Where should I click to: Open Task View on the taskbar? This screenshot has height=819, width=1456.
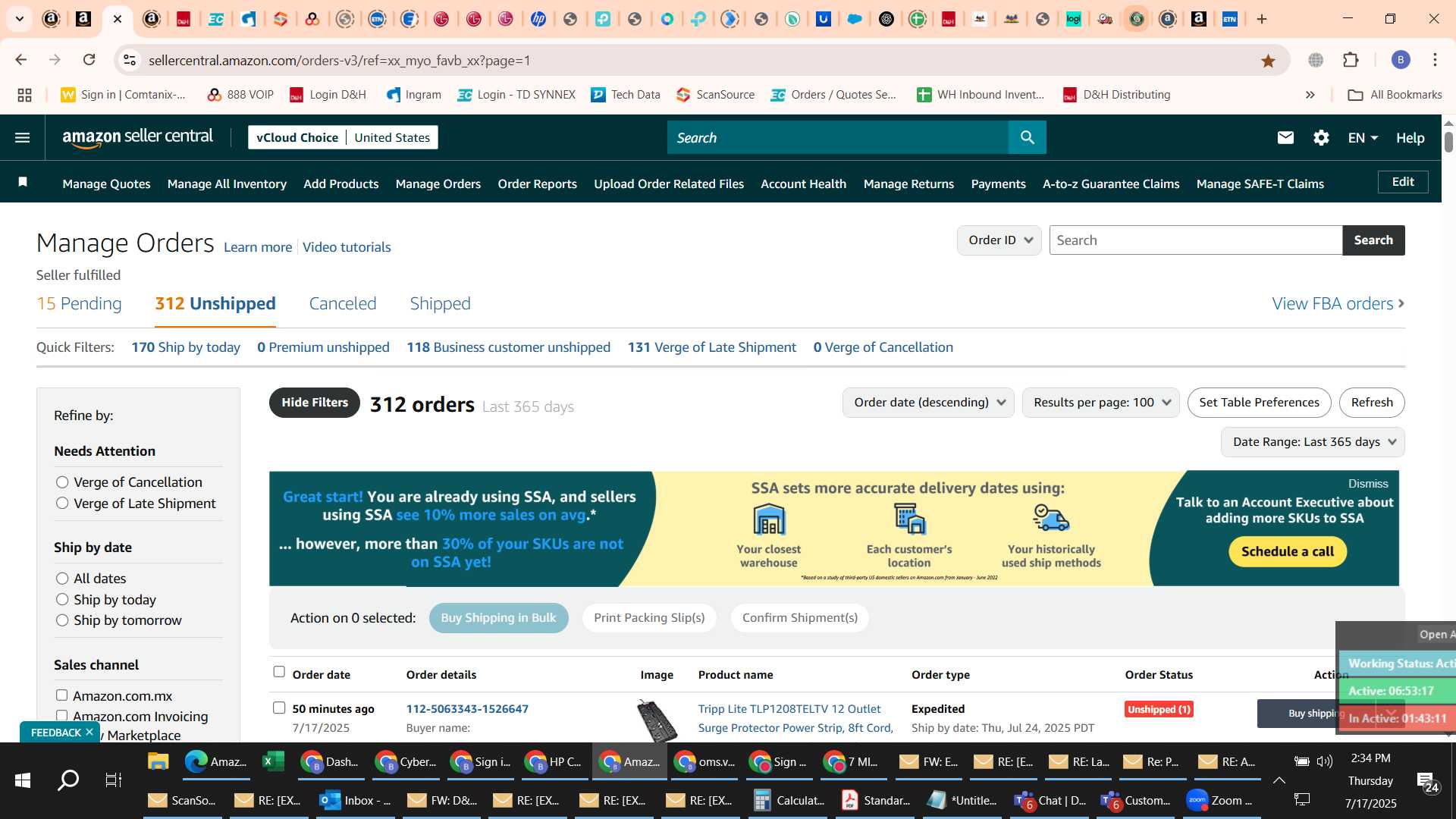114,780
